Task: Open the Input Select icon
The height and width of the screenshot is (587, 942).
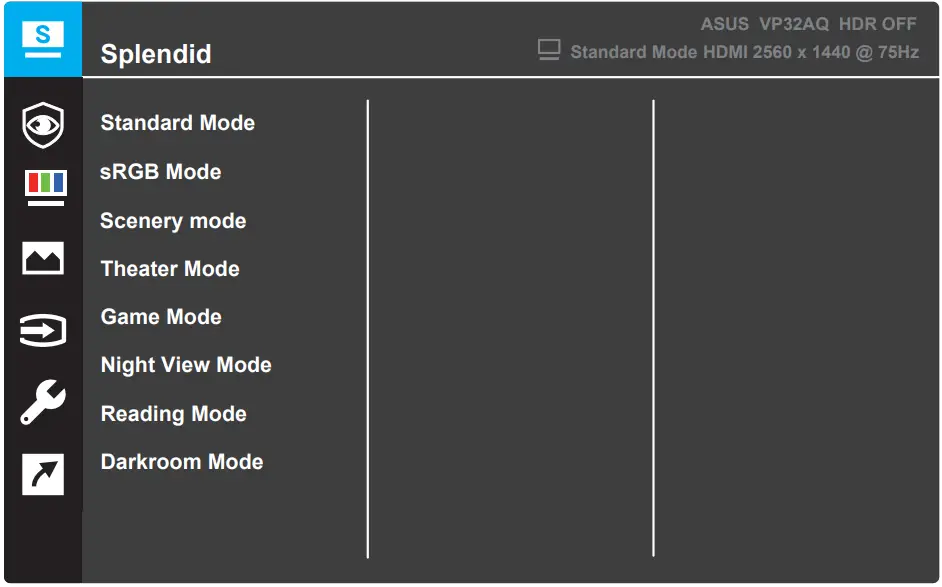Action: 42,330
